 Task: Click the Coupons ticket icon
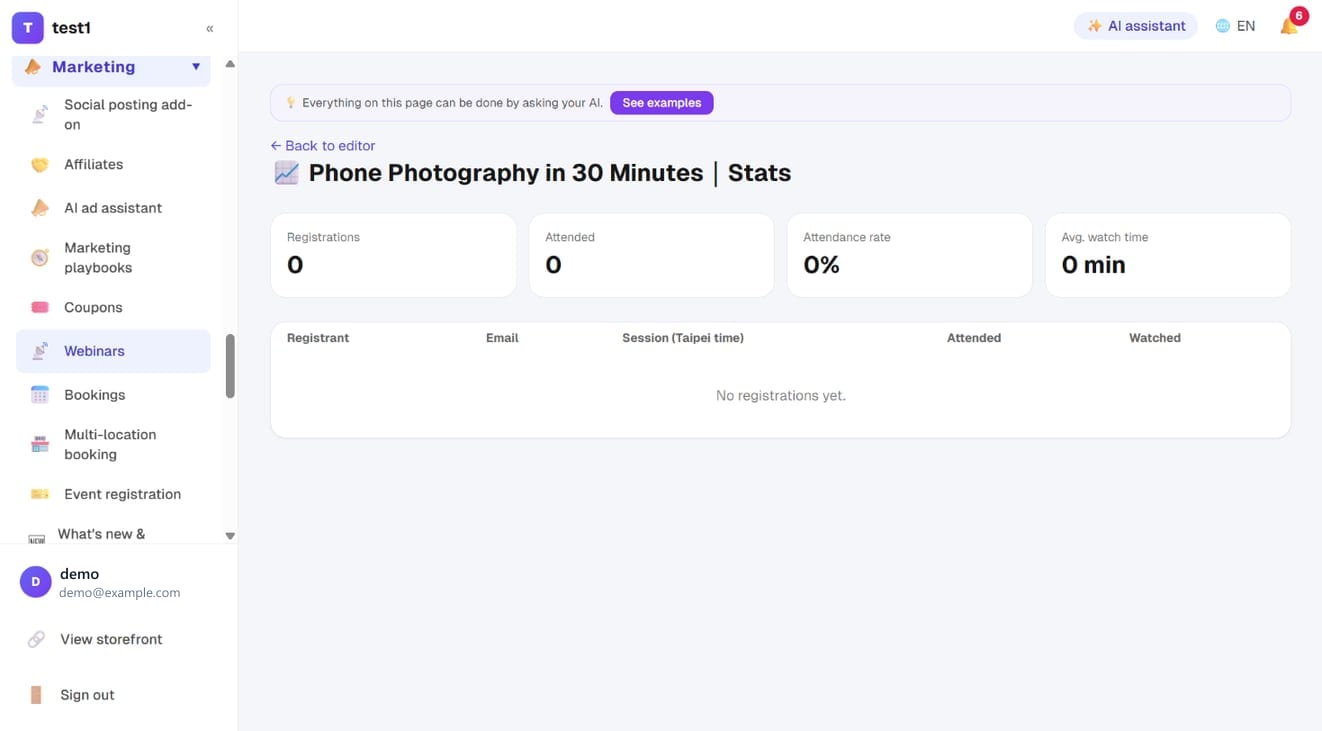click(x=40, y=308)
